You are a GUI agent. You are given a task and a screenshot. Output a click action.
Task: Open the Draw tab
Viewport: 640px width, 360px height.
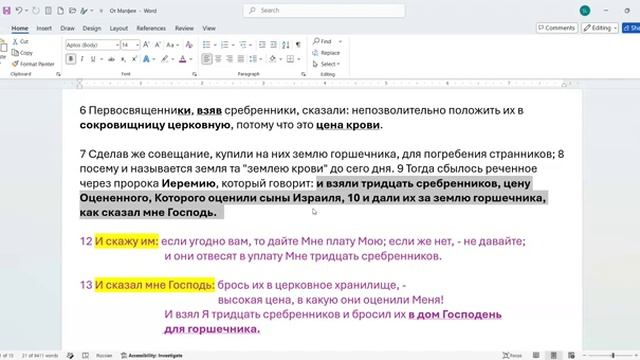click(67, 28)
